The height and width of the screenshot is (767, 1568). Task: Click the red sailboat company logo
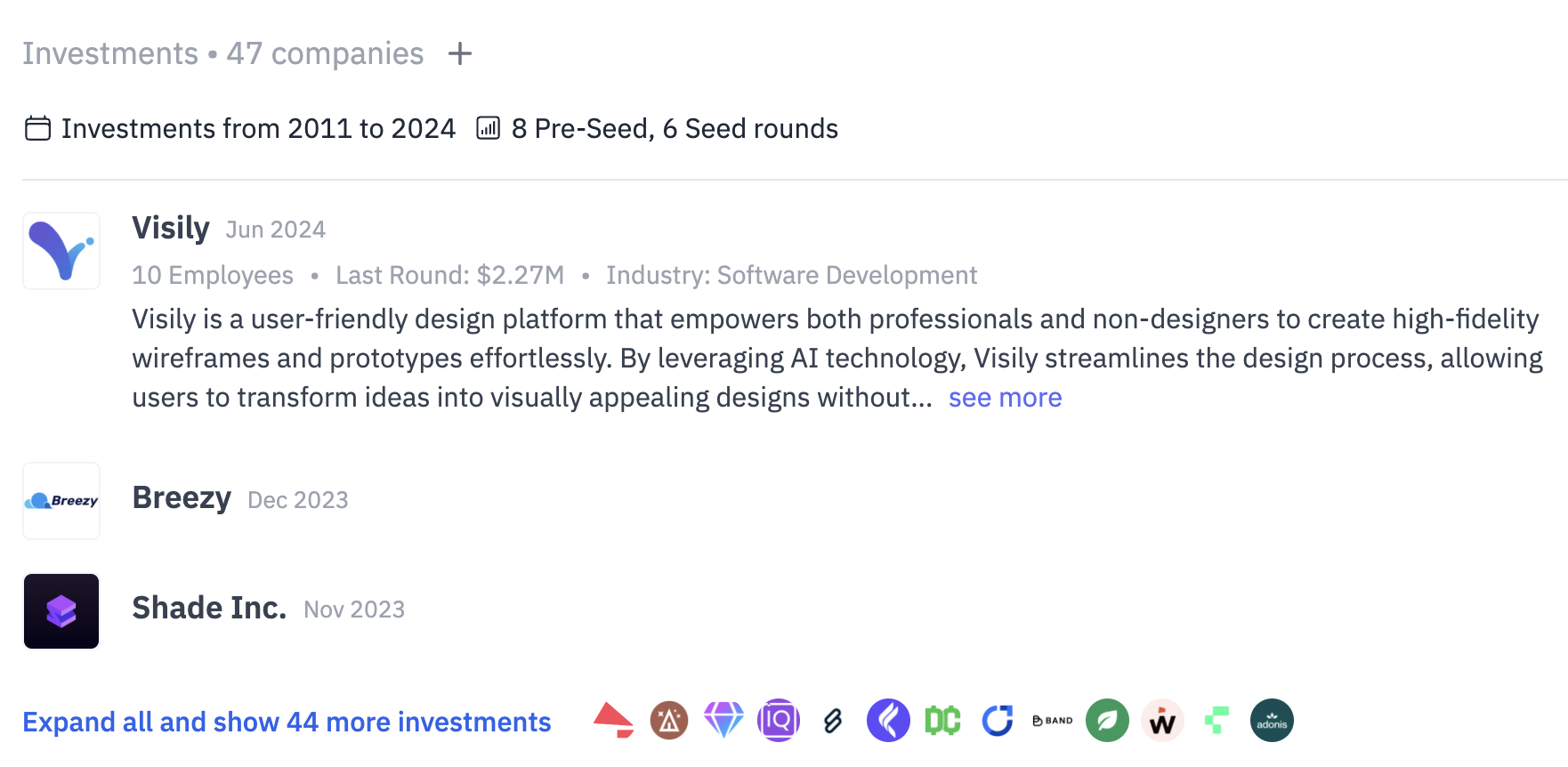pos(614,721)
